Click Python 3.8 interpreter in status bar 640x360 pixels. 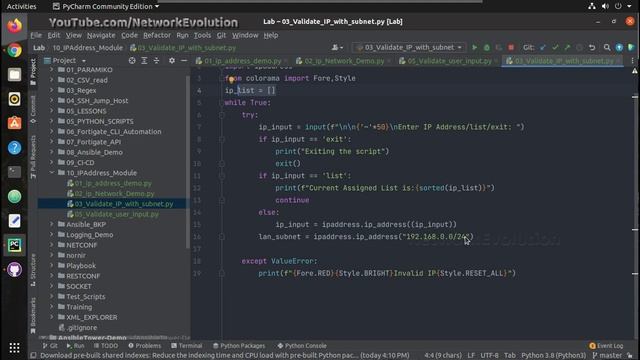click(x=553, y=356)
